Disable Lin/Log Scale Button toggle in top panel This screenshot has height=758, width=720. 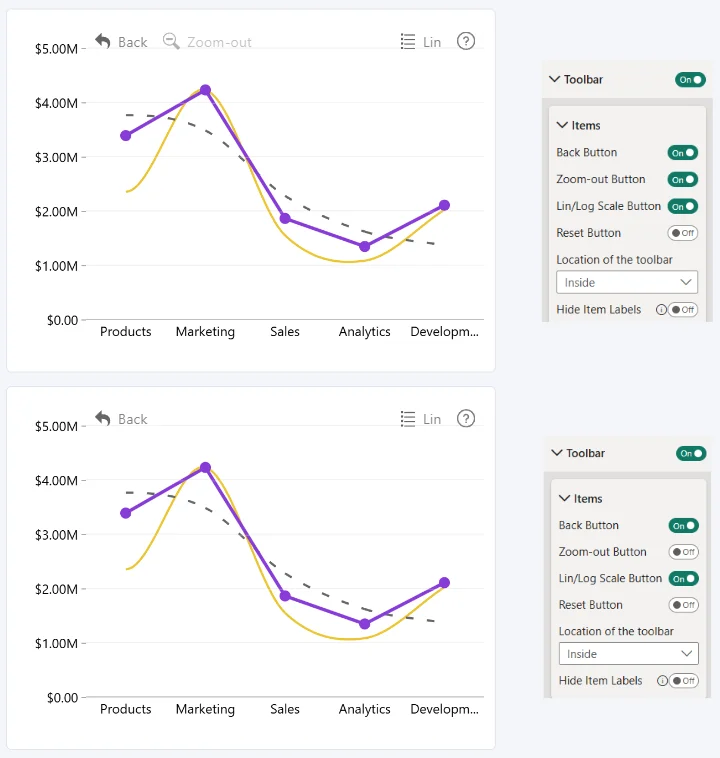click(x=682, y=206)
